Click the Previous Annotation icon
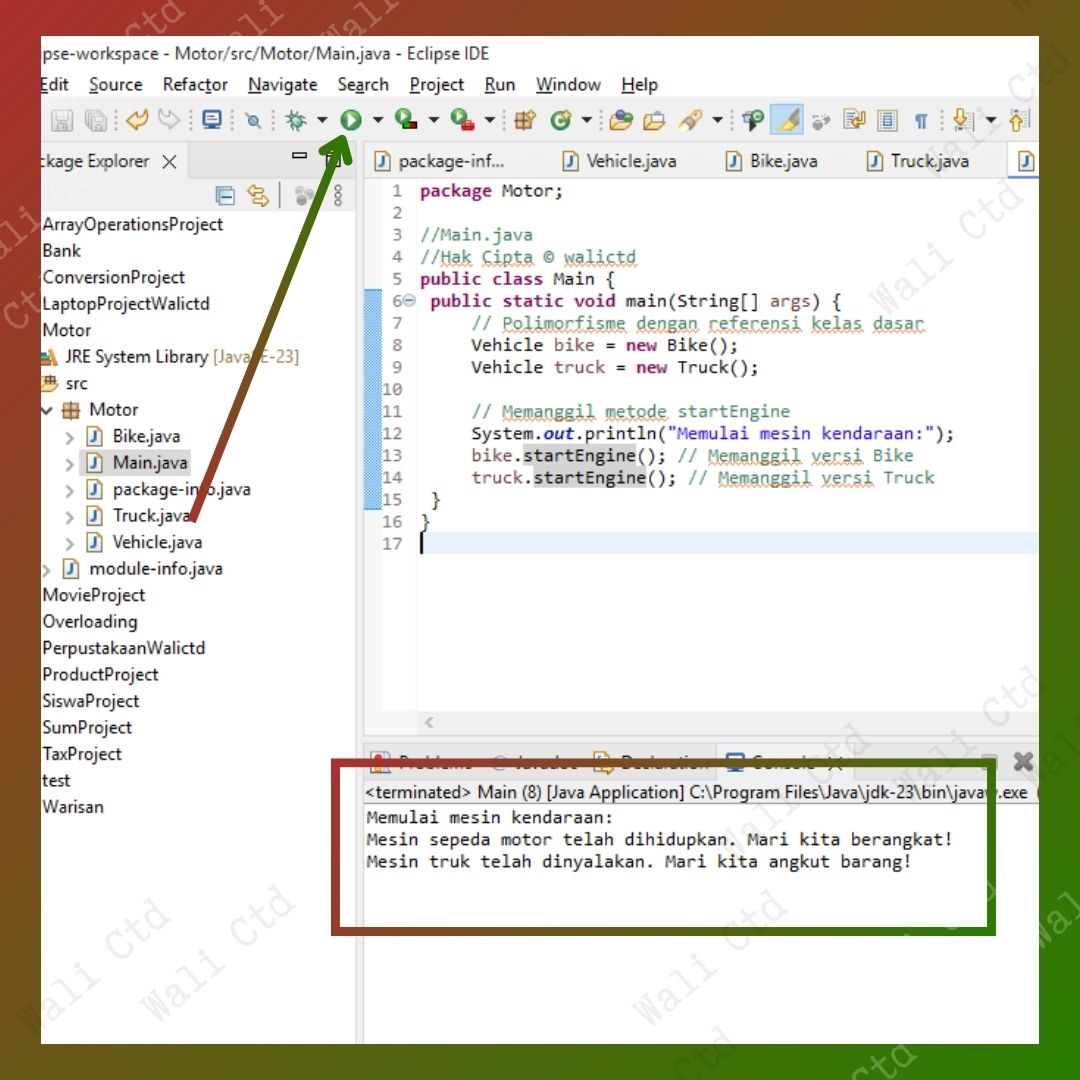This screenshot has width=1080, height=1080. pos(1019,121)
